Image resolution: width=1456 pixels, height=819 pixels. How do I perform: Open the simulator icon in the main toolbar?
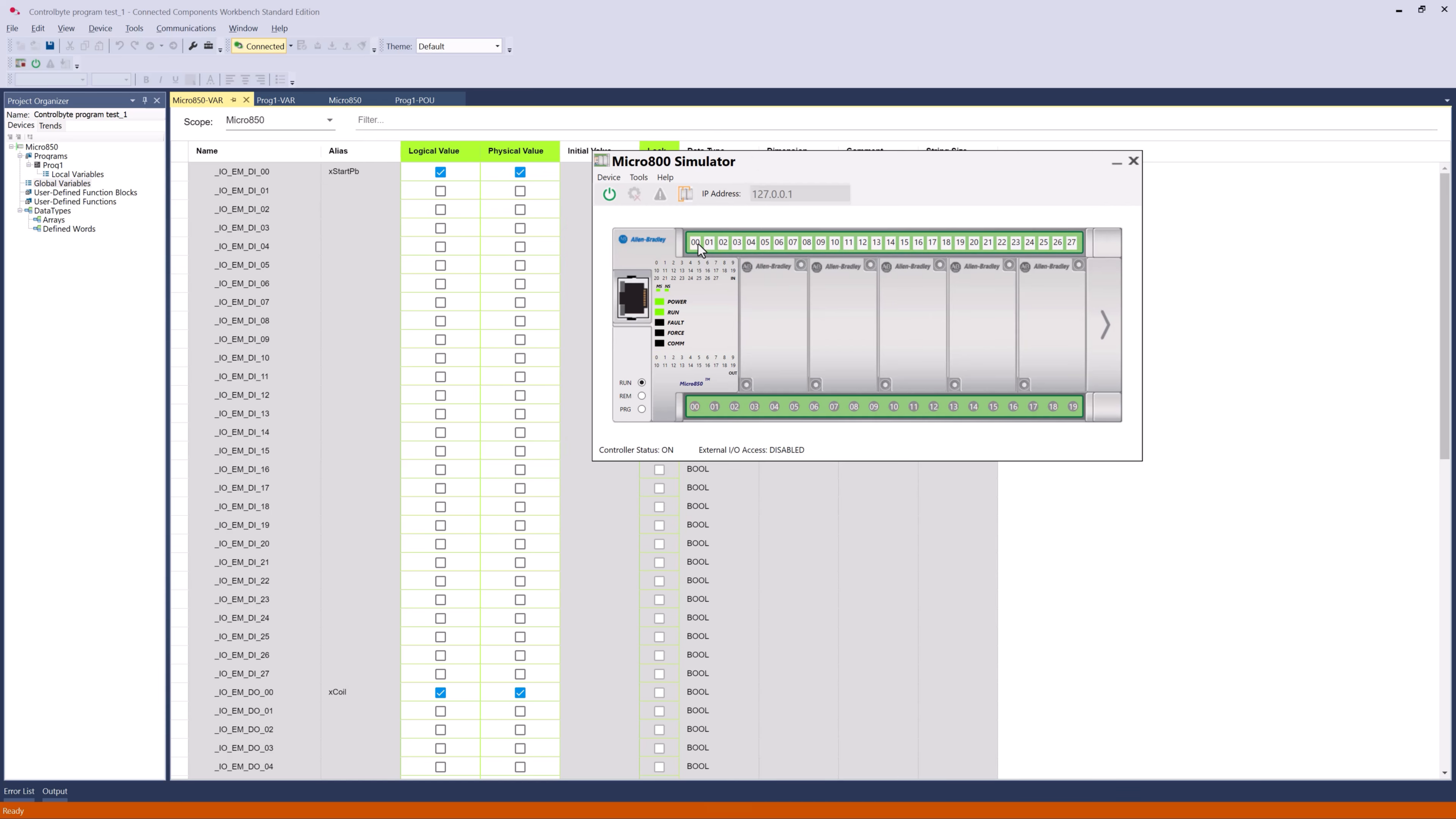(x=21, y=64)
